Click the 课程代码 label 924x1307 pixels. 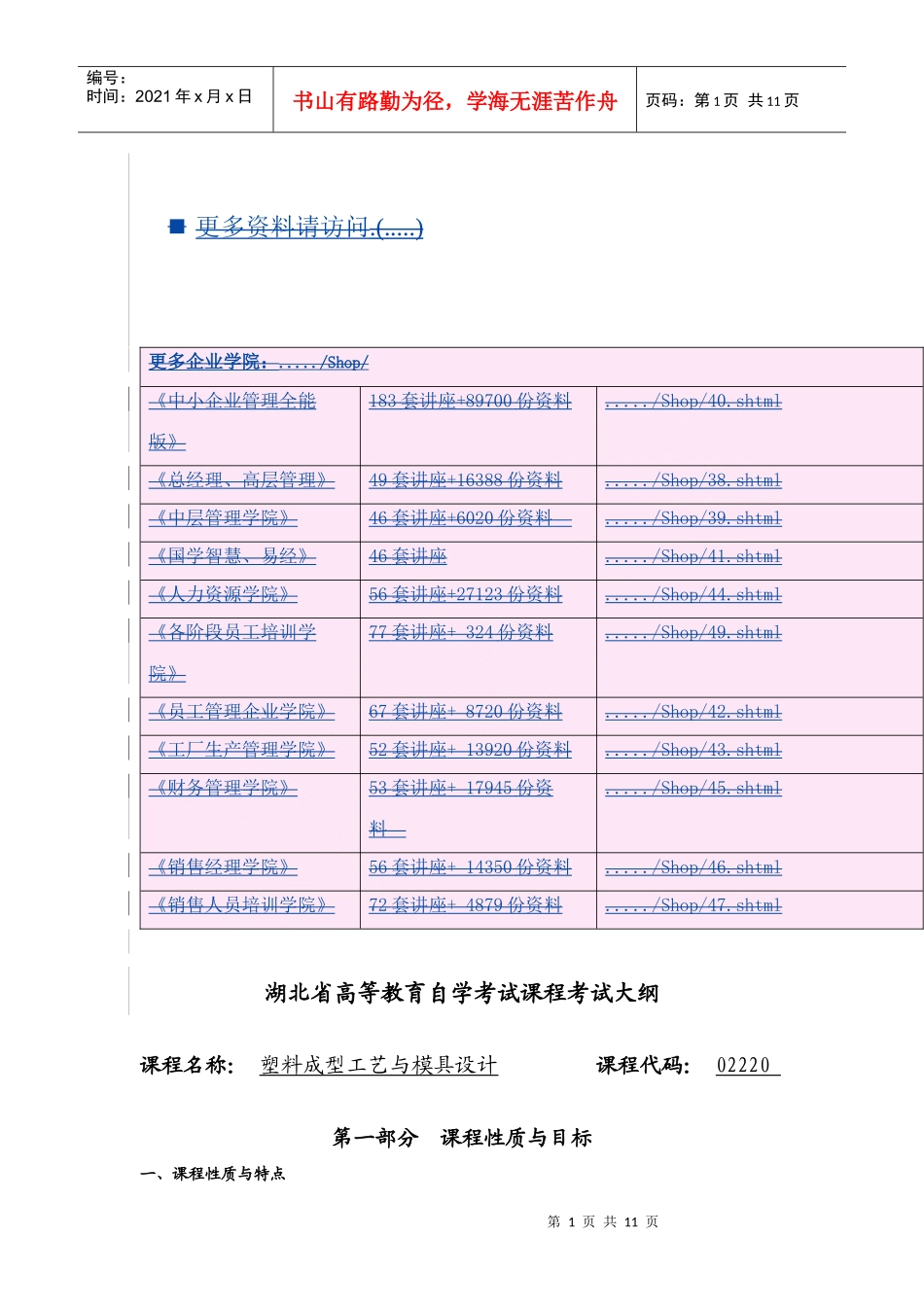(644, 1065)
